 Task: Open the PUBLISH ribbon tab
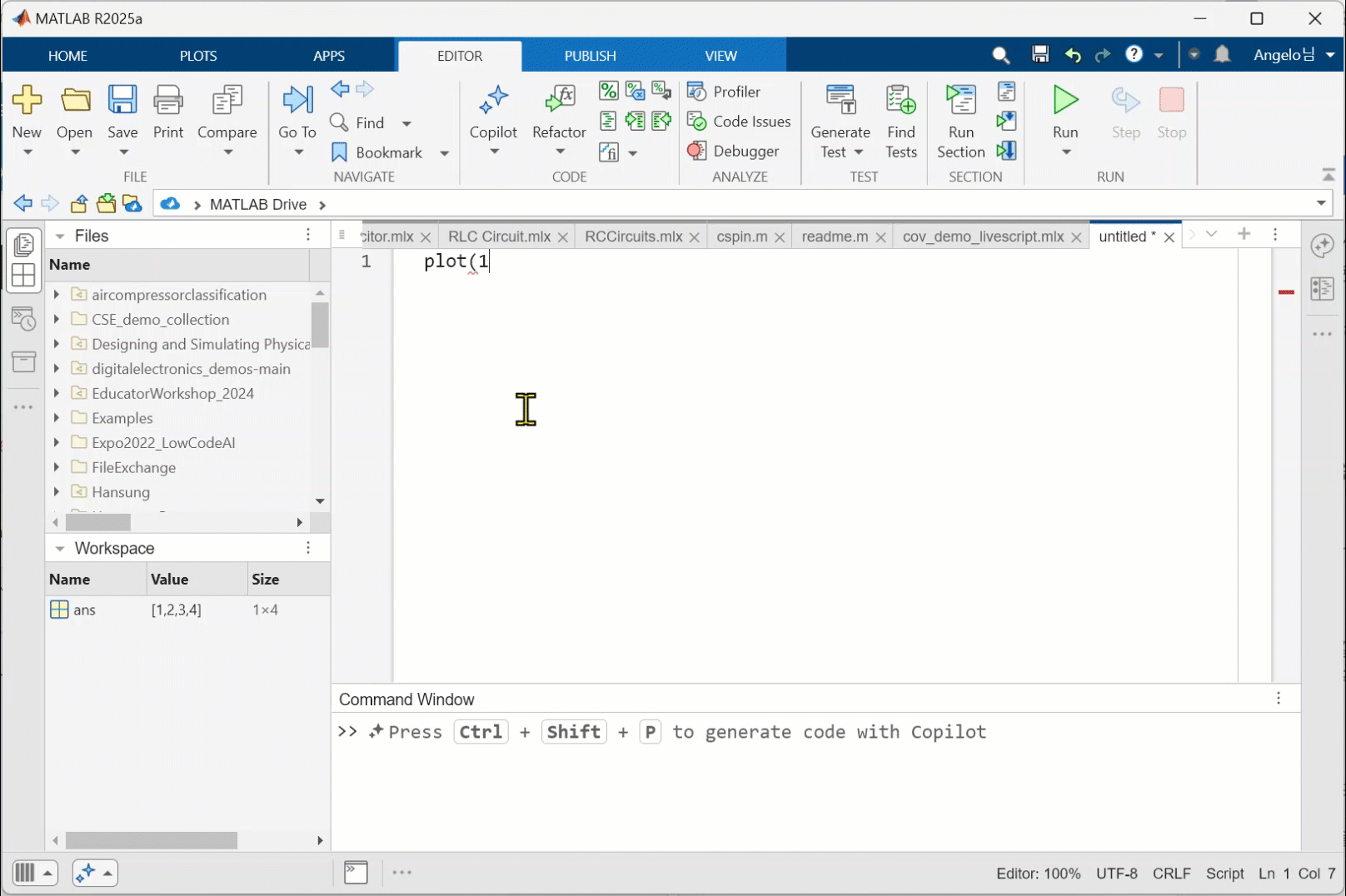(x=591, y=56)
